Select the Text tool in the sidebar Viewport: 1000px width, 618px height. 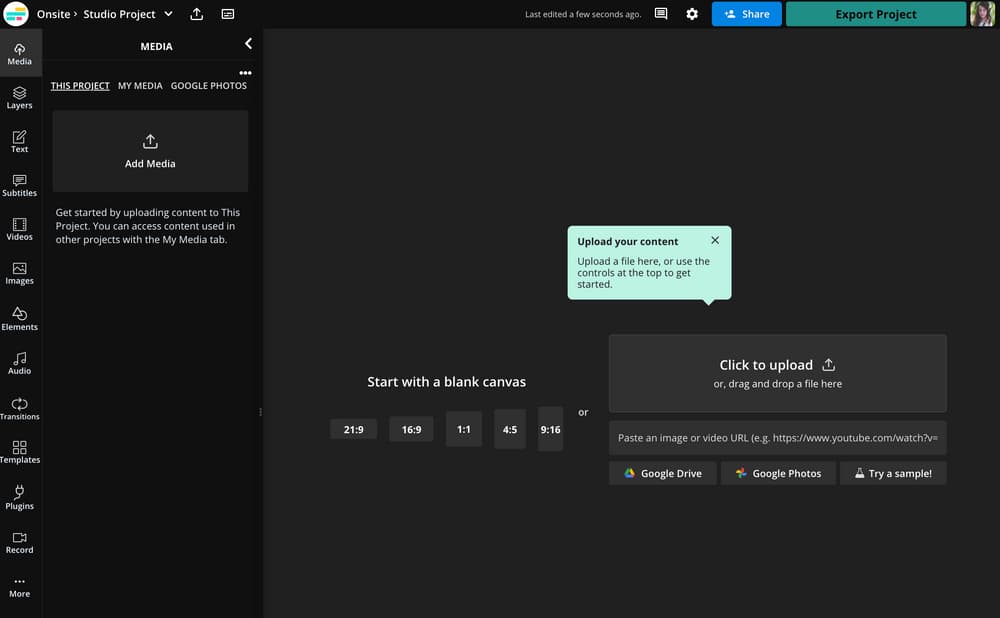click(x=19, y=141)
